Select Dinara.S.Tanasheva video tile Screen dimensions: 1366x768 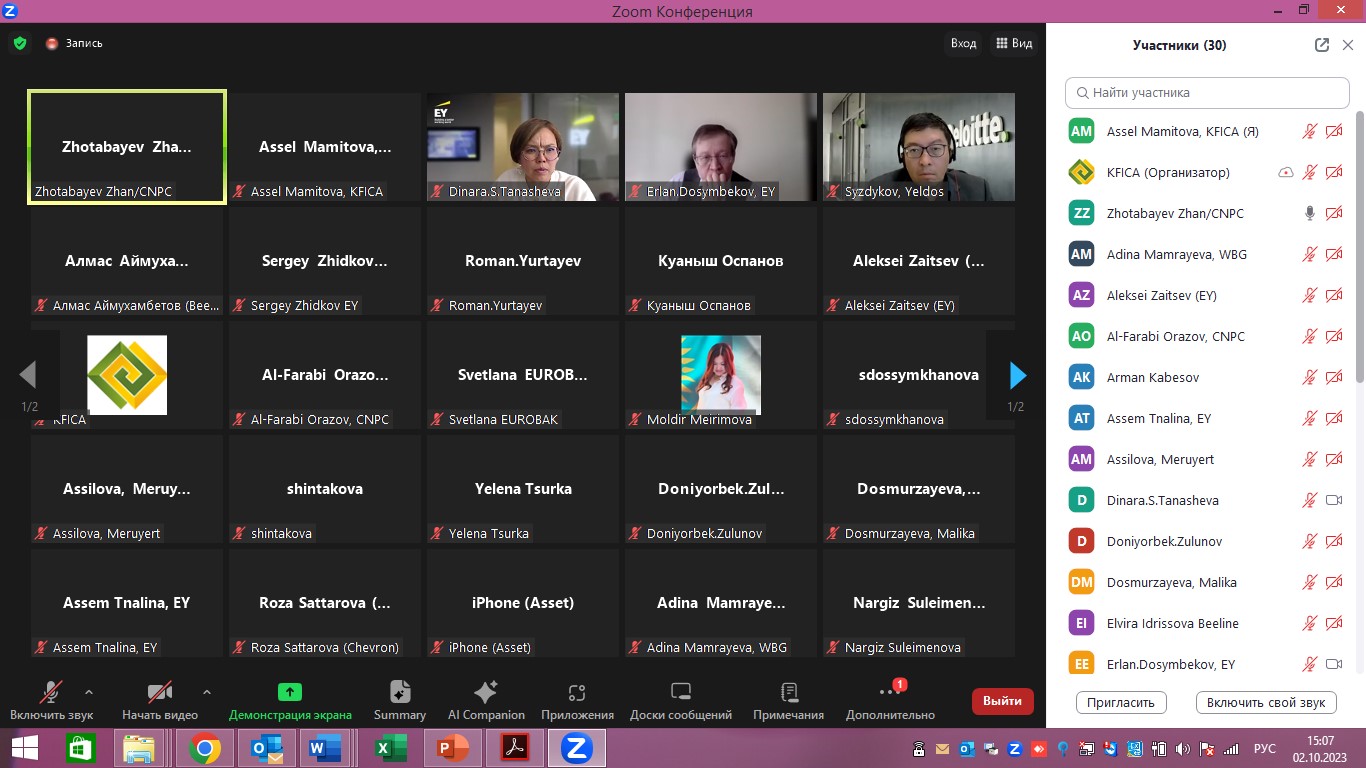click(x=523, y=147)
